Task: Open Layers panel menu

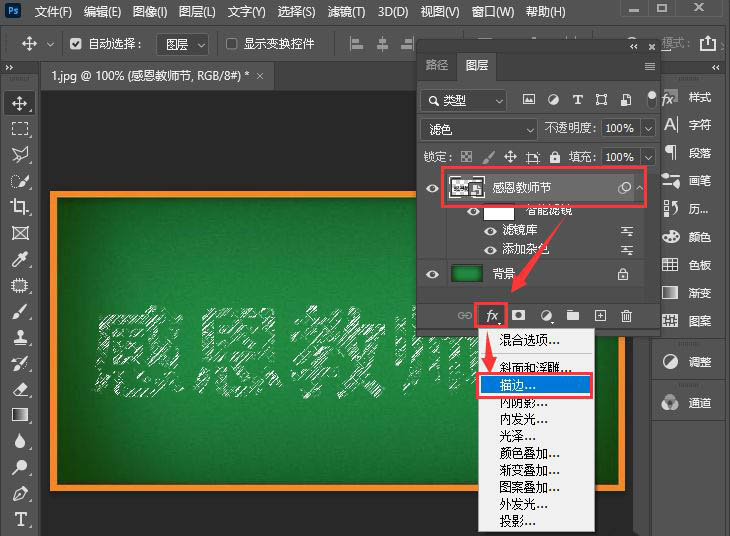Action: [650, 66]
